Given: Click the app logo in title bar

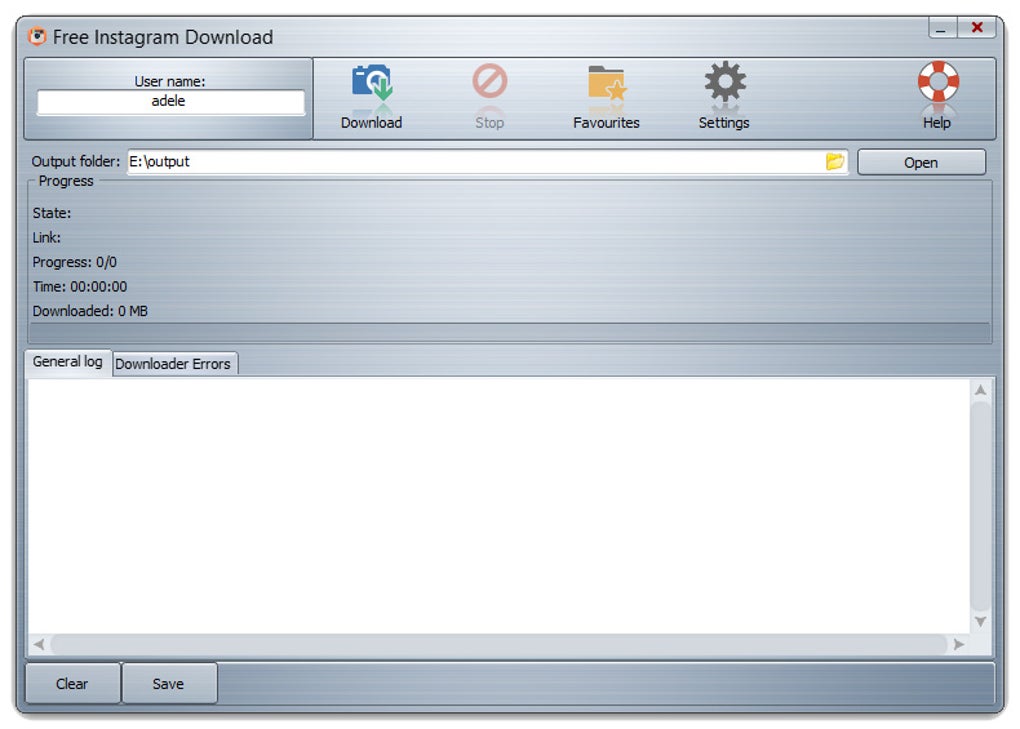Looking at the screenshot, I should pyautogui.click(x=37, y=37).
